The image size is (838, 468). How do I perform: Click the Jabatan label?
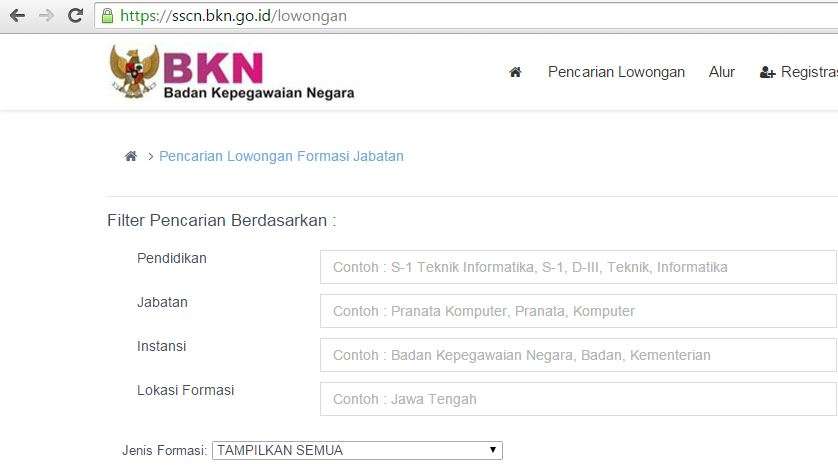click(x=162, y=302)
